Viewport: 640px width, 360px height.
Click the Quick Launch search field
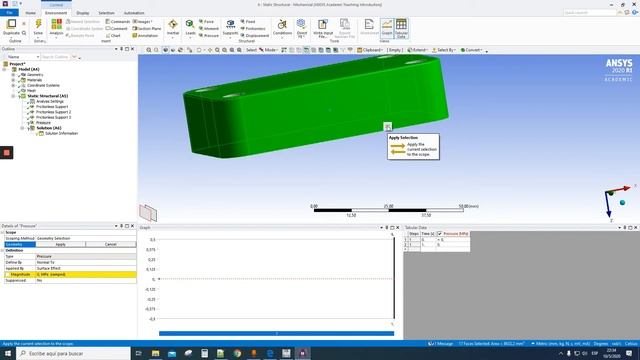590,13
